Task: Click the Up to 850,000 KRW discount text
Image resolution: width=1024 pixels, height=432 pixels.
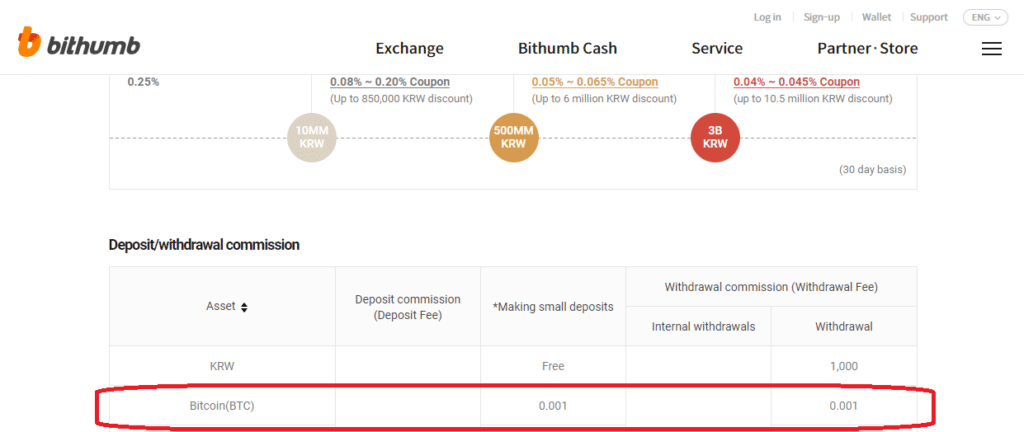Action: pyautogui.click(x=402, y=99)
